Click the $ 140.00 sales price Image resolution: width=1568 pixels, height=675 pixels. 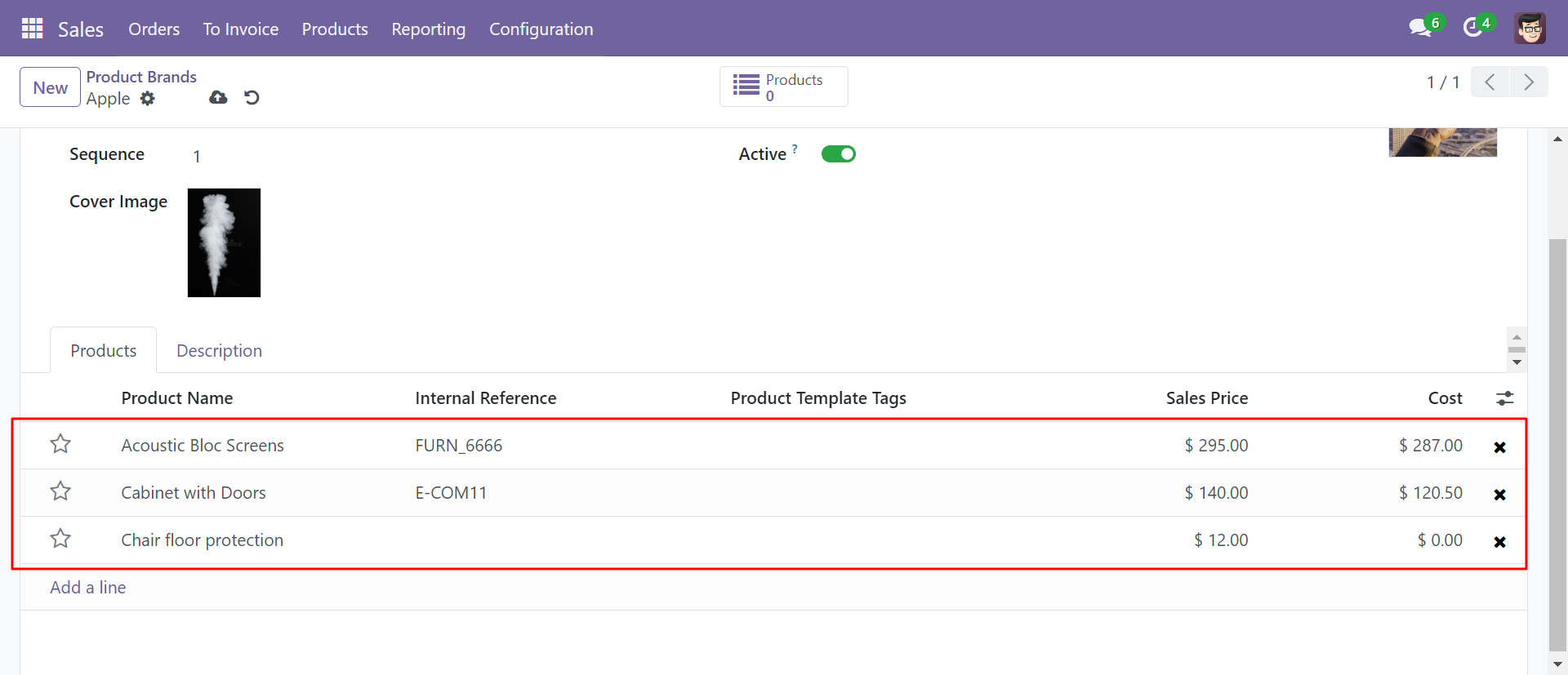(x=1216, y=493)
